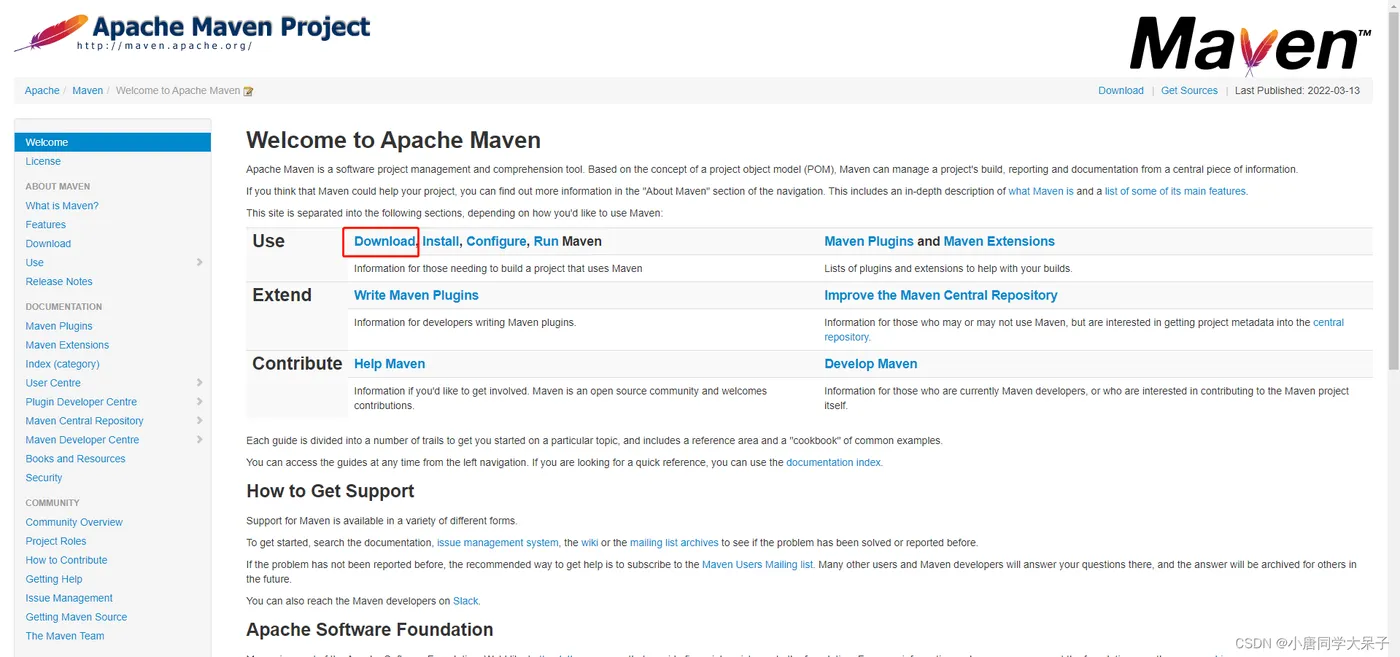The image size is (1400, 657).
Task: Open How to Contribute in sidebar
Action: click(66, 560)
